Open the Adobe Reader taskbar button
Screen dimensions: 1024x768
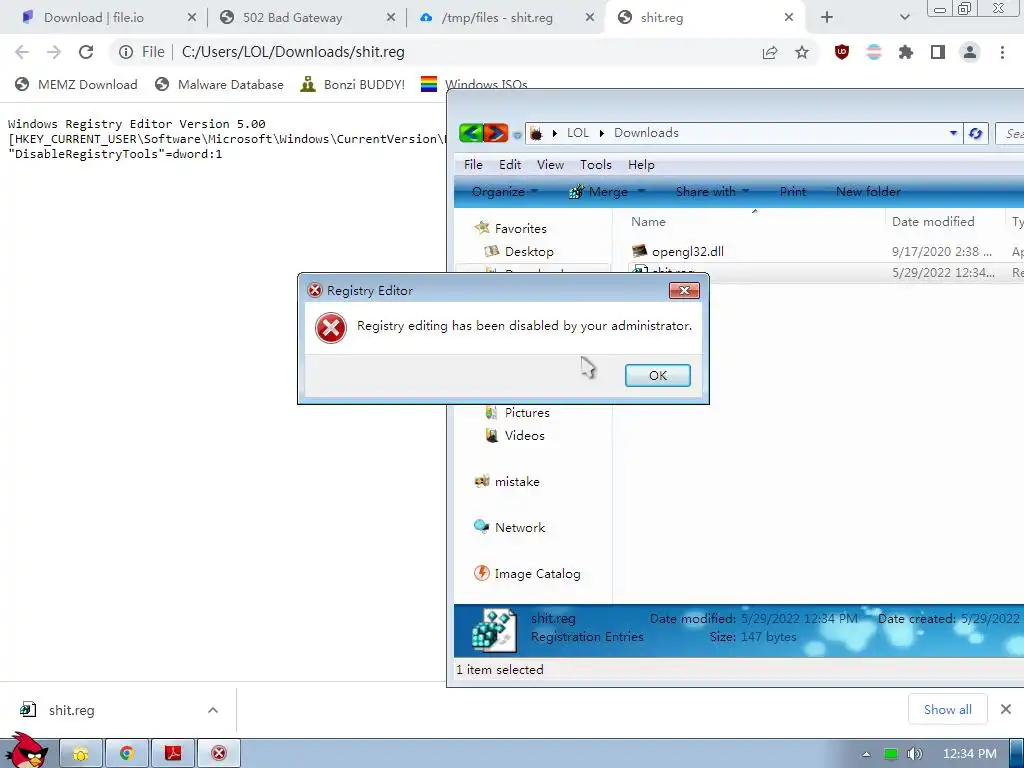point(173,754)
